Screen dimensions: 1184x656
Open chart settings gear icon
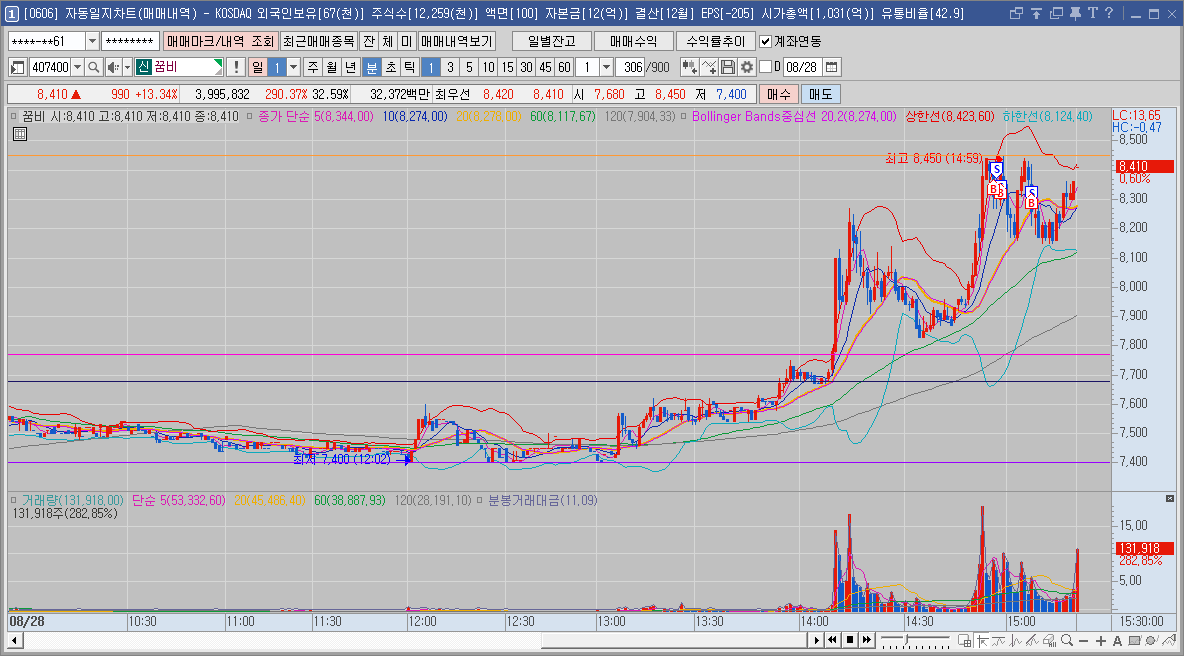747,67
